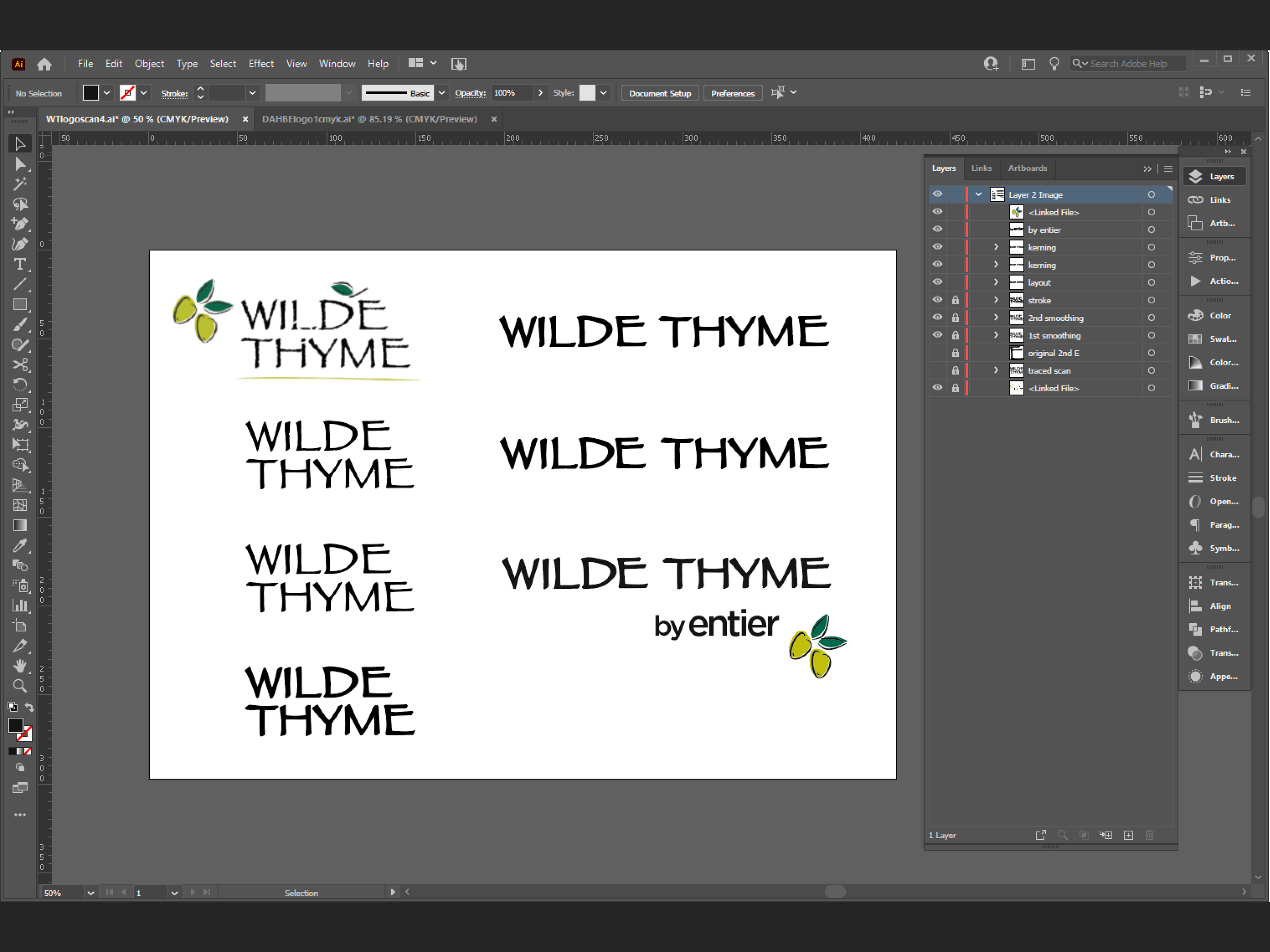Viewport: 1270px width, 952px height.
Task: Click the Preferences button
Action: point(733,93)
